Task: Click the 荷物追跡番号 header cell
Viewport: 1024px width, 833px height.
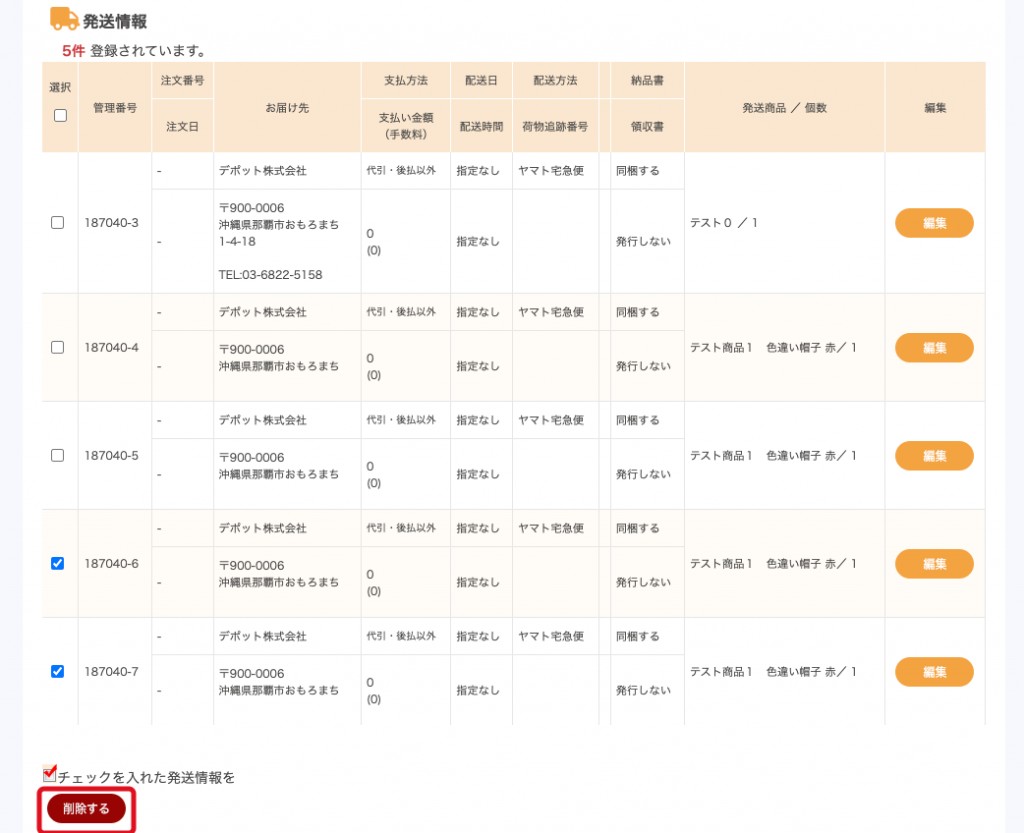Action: tap(554, 127)
